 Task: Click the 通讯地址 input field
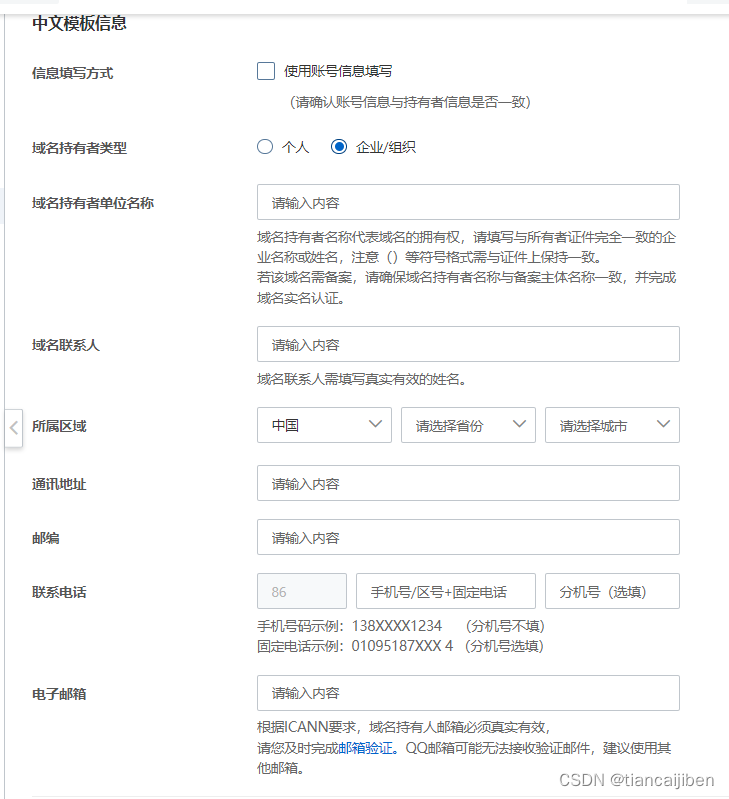pos(468,483)
